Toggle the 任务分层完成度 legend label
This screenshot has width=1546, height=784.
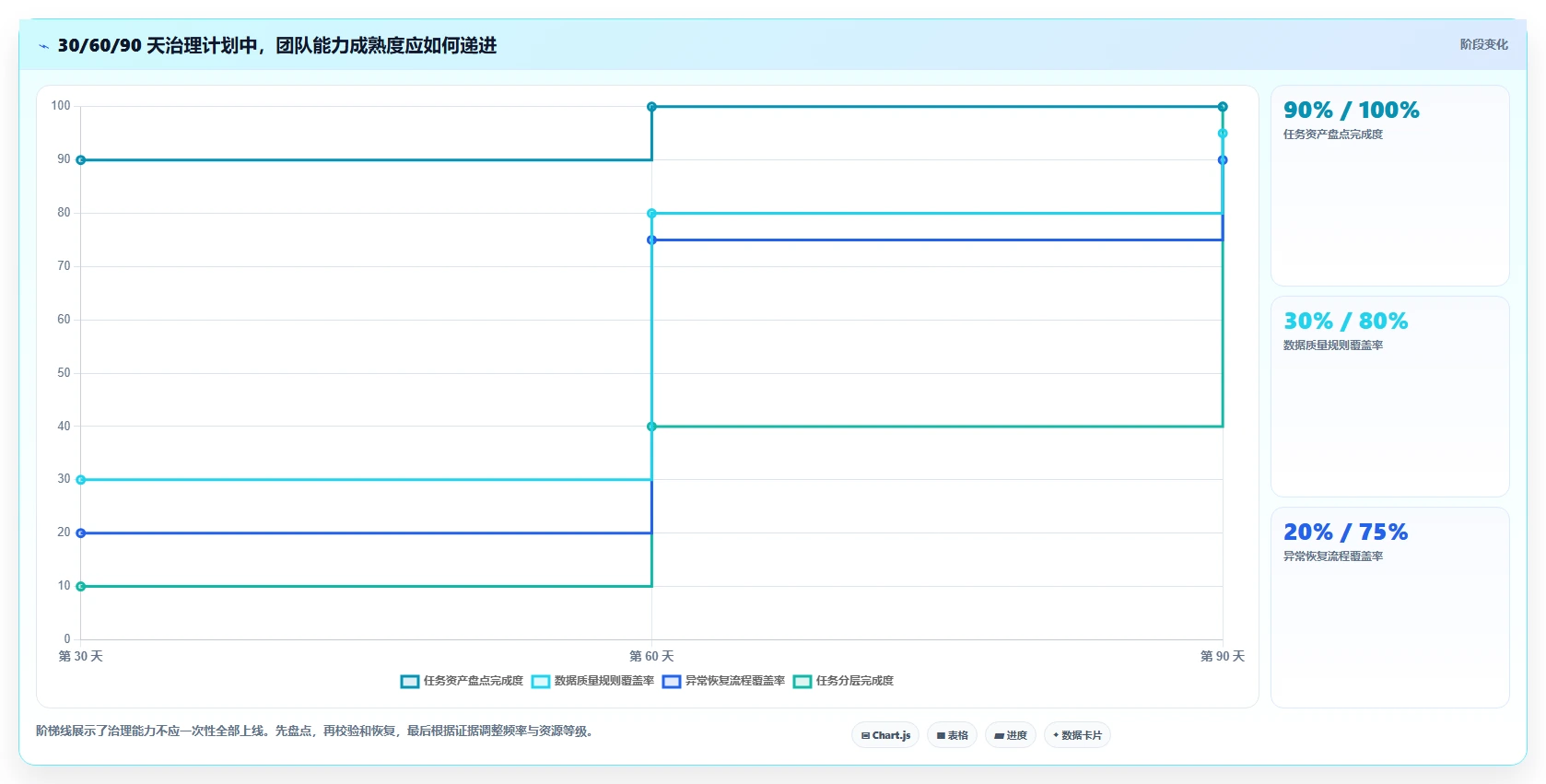click(855, 681)
